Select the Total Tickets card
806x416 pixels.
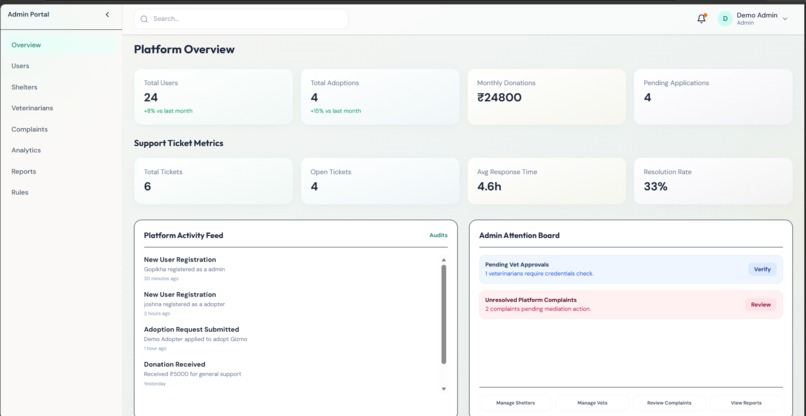(x=213, y=181)
